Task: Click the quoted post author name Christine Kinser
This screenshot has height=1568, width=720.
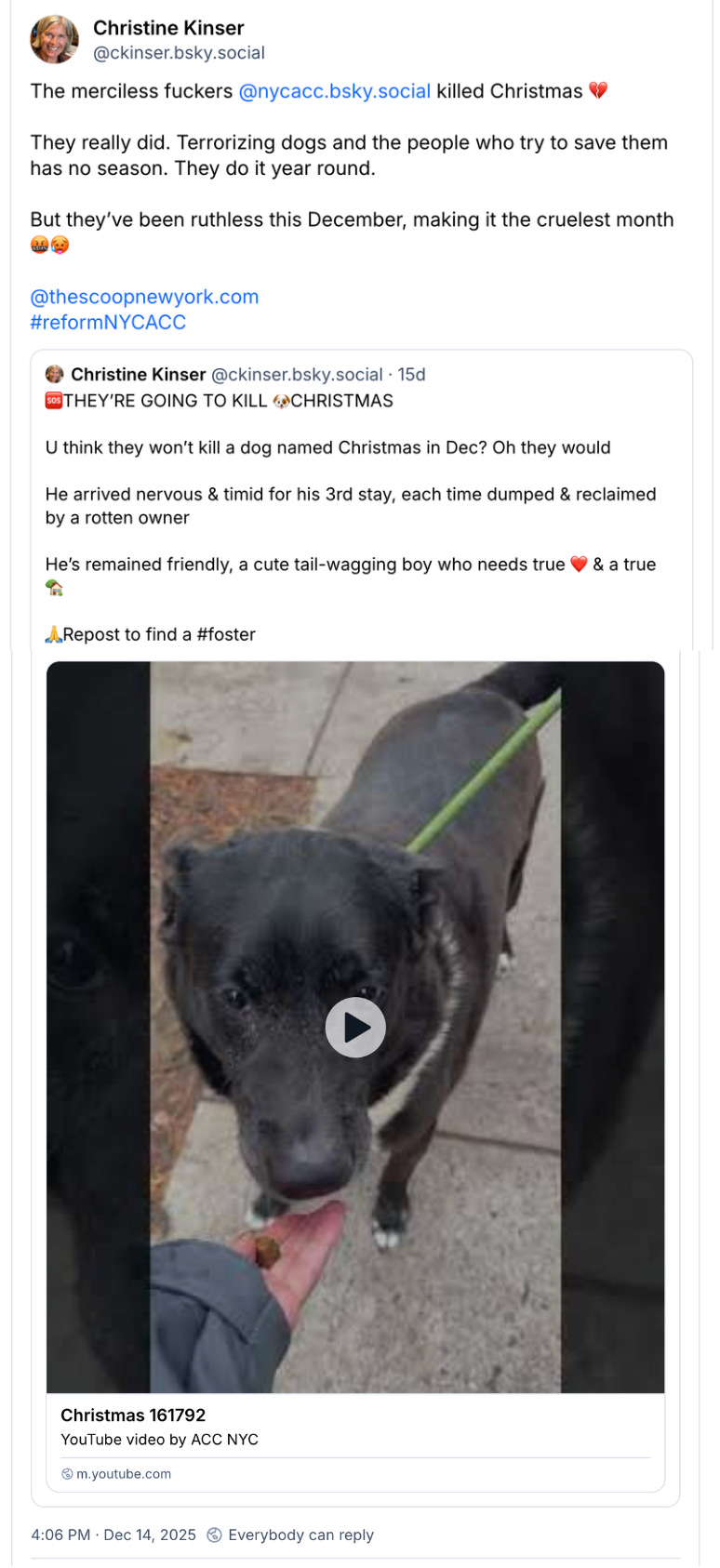Action: click(x=139, y=374)
